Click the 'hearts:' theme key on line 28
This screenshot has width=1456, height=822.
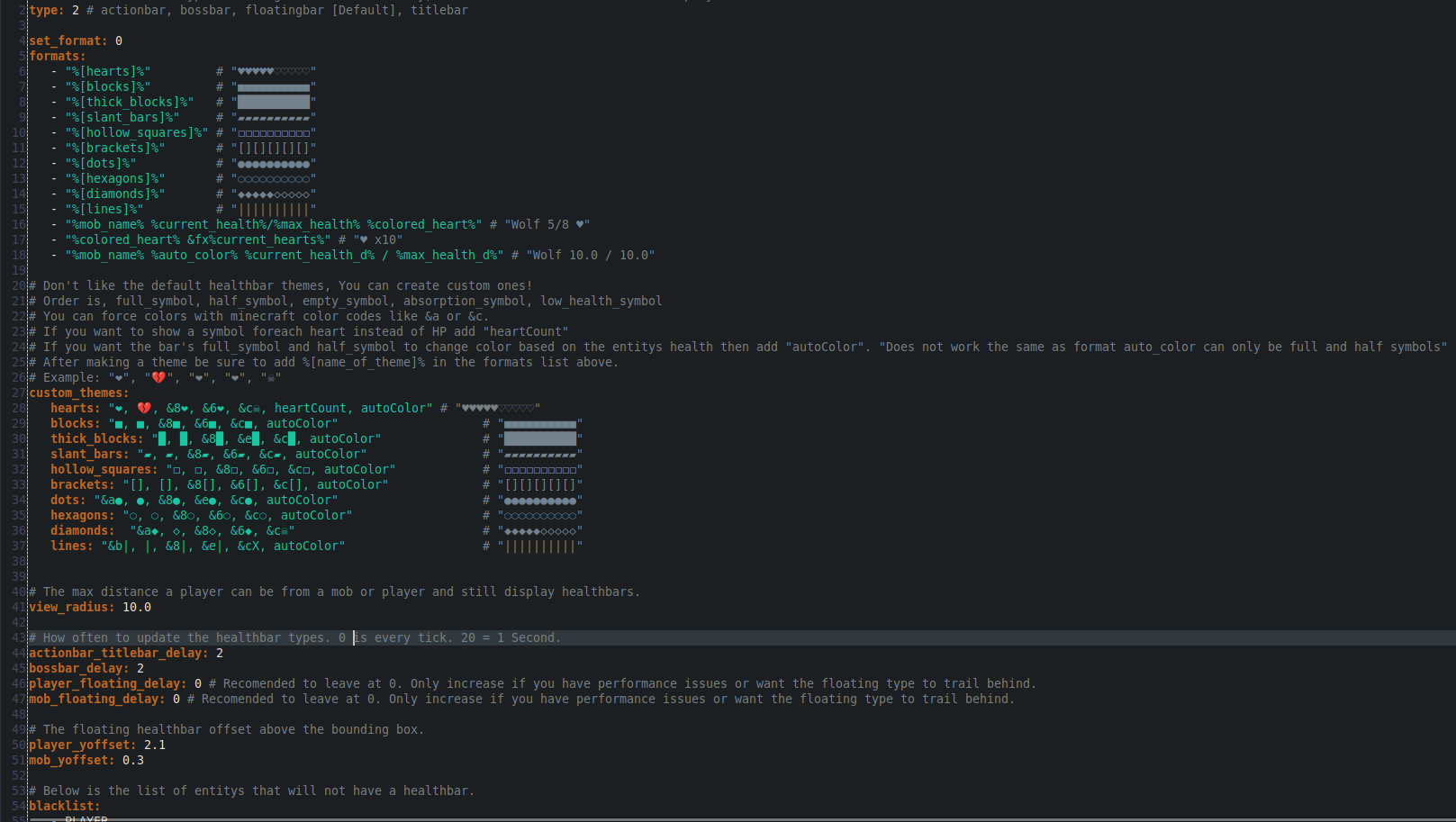point(76,408)
